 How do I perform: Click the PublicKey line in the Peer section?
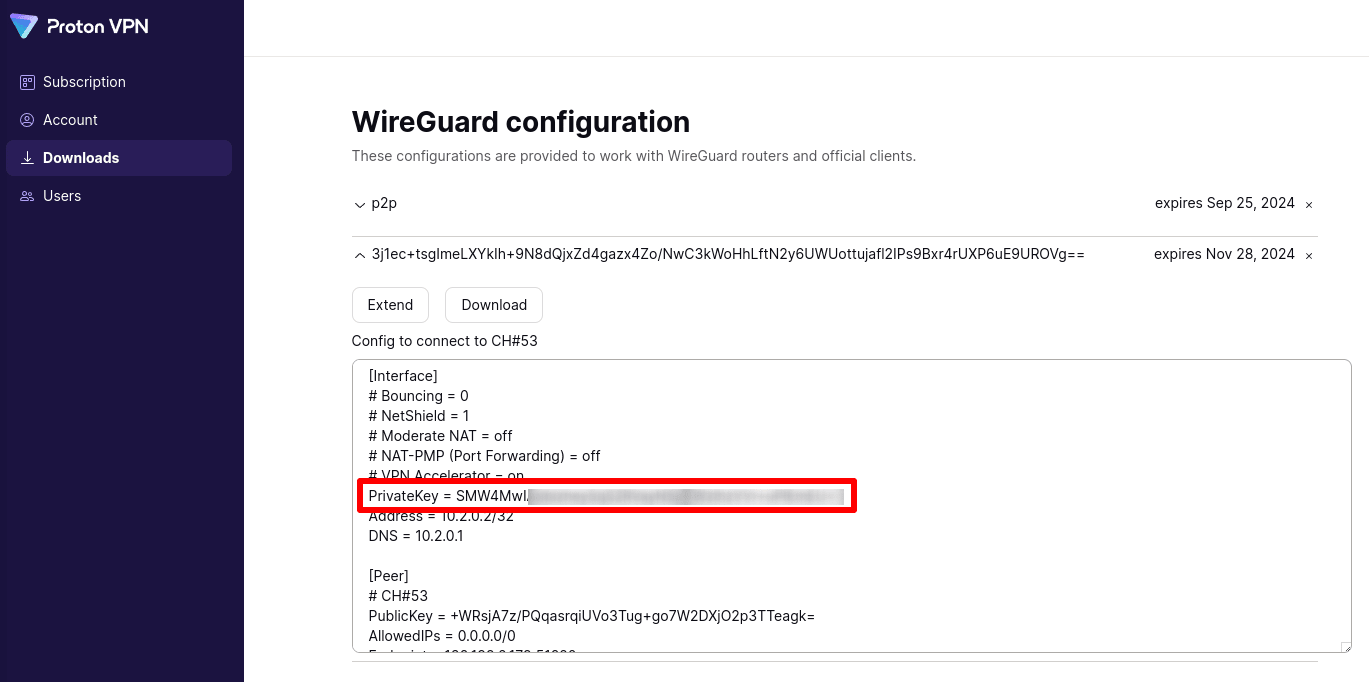pos(591,616)
